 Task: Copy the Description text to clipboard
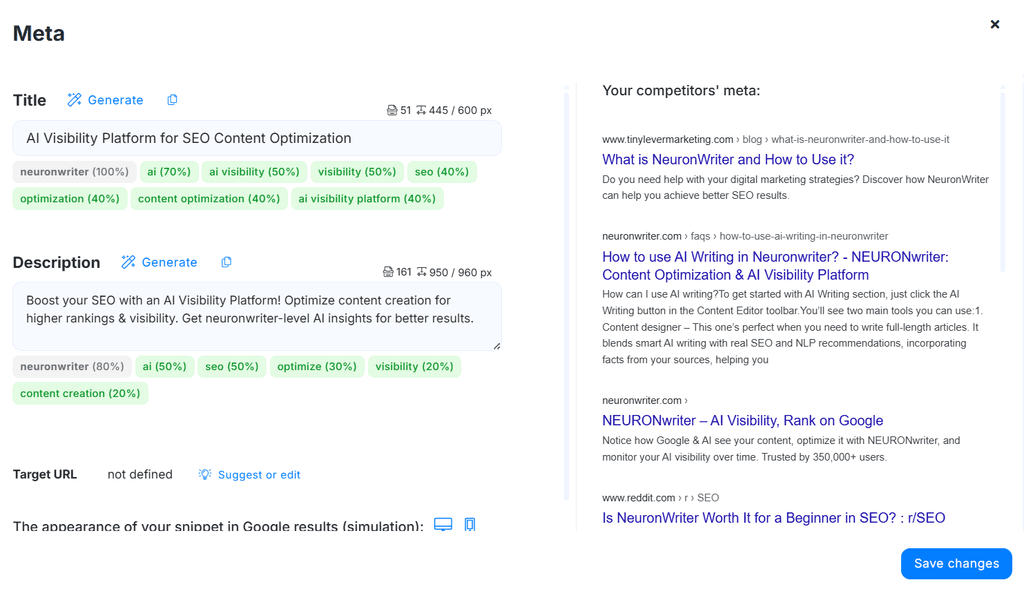[226, 262]
